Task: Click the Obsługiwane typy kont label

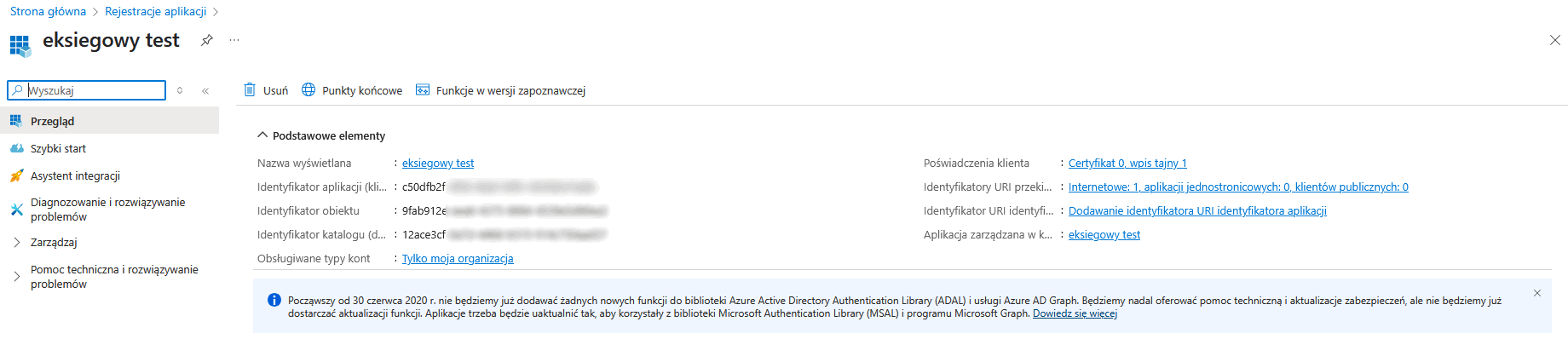Action: pos(314,258)
